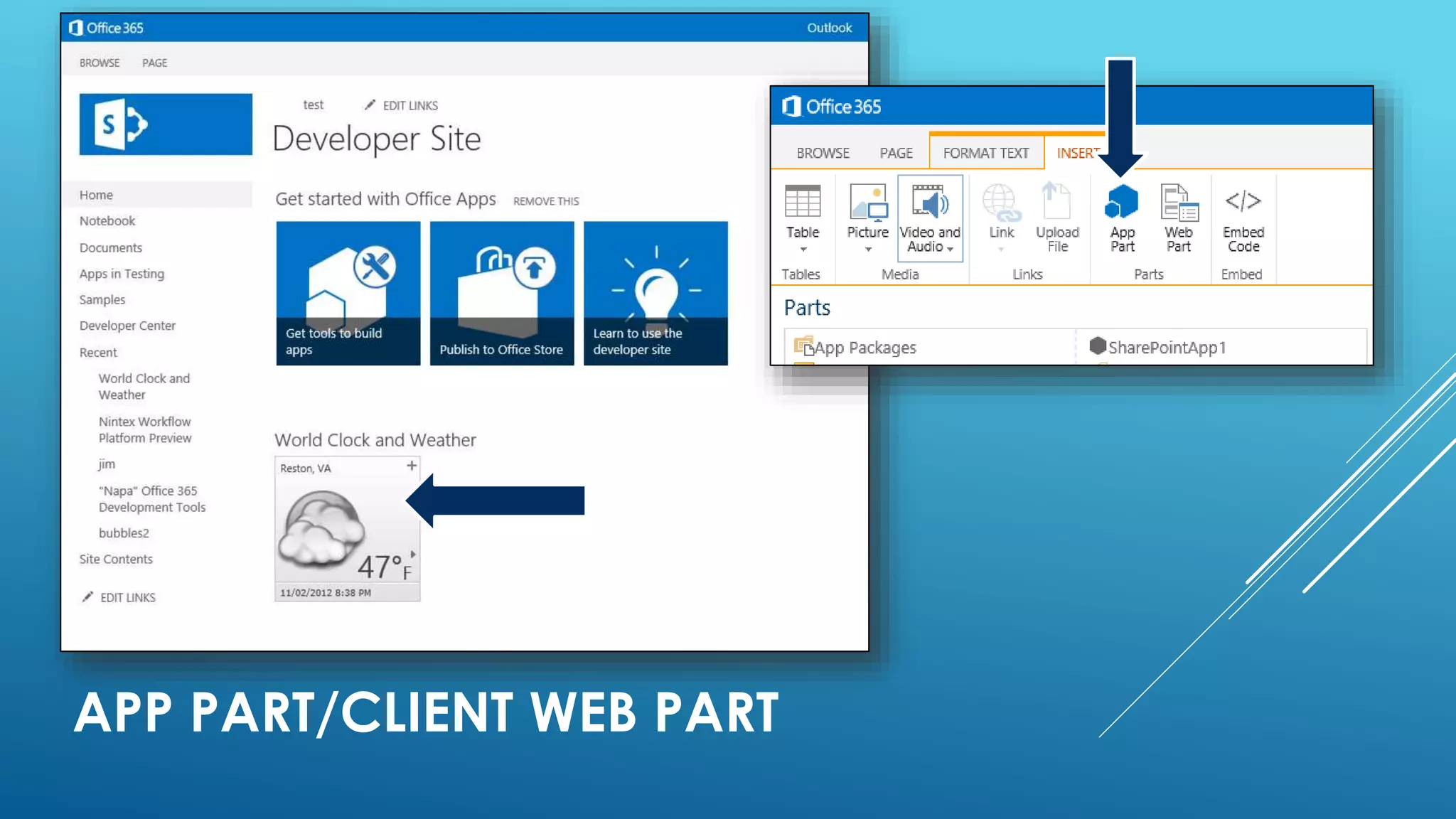Screen dimensions: 1456x819
Task: Click the 11/02/2012 8:38 PM timestamp
Action: (326, 593)
